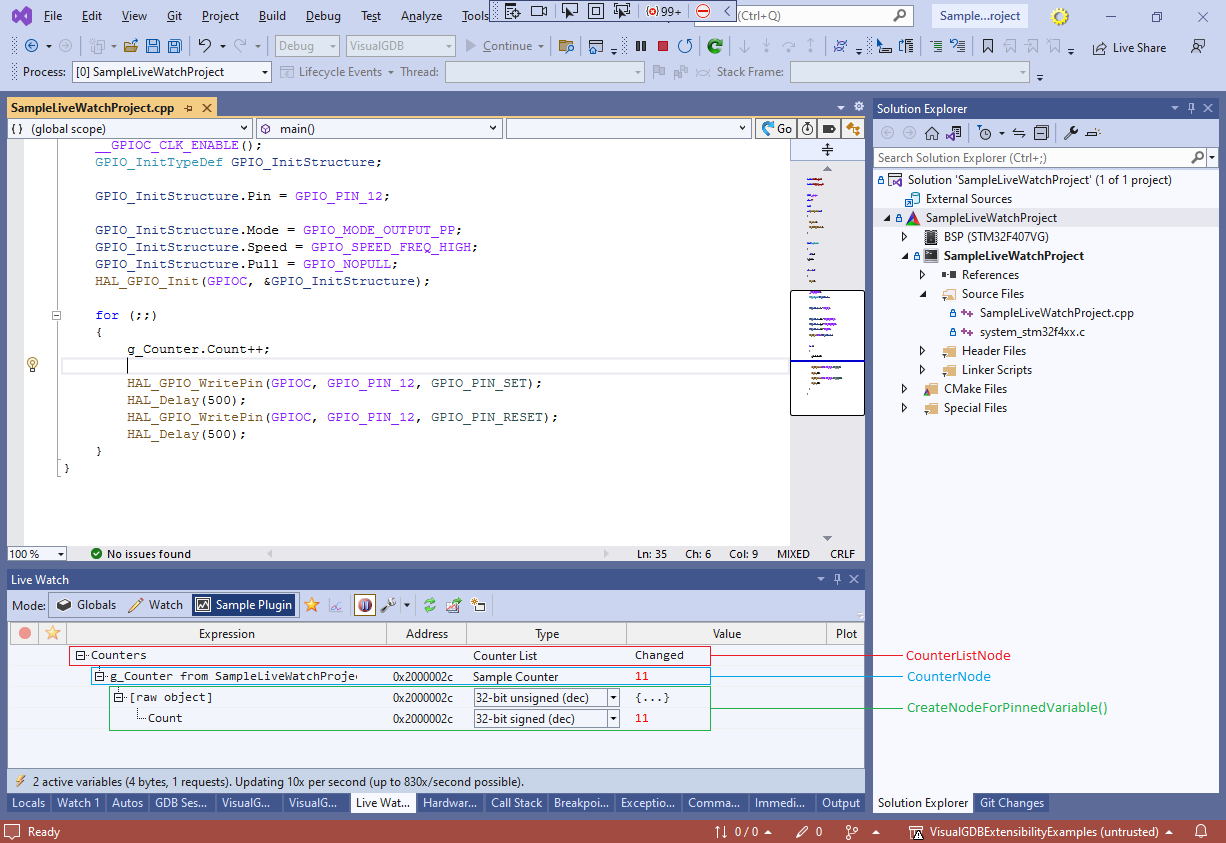This screenshot has height=843, width=1226.
Task: Open the Debug menu
Action: click(x=323, y=16)
